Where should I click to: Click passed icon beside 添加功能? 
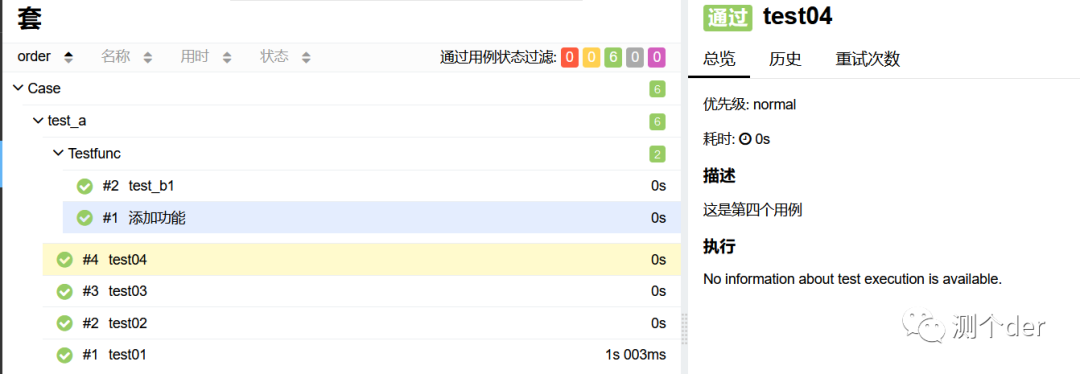tap(85, 218)
